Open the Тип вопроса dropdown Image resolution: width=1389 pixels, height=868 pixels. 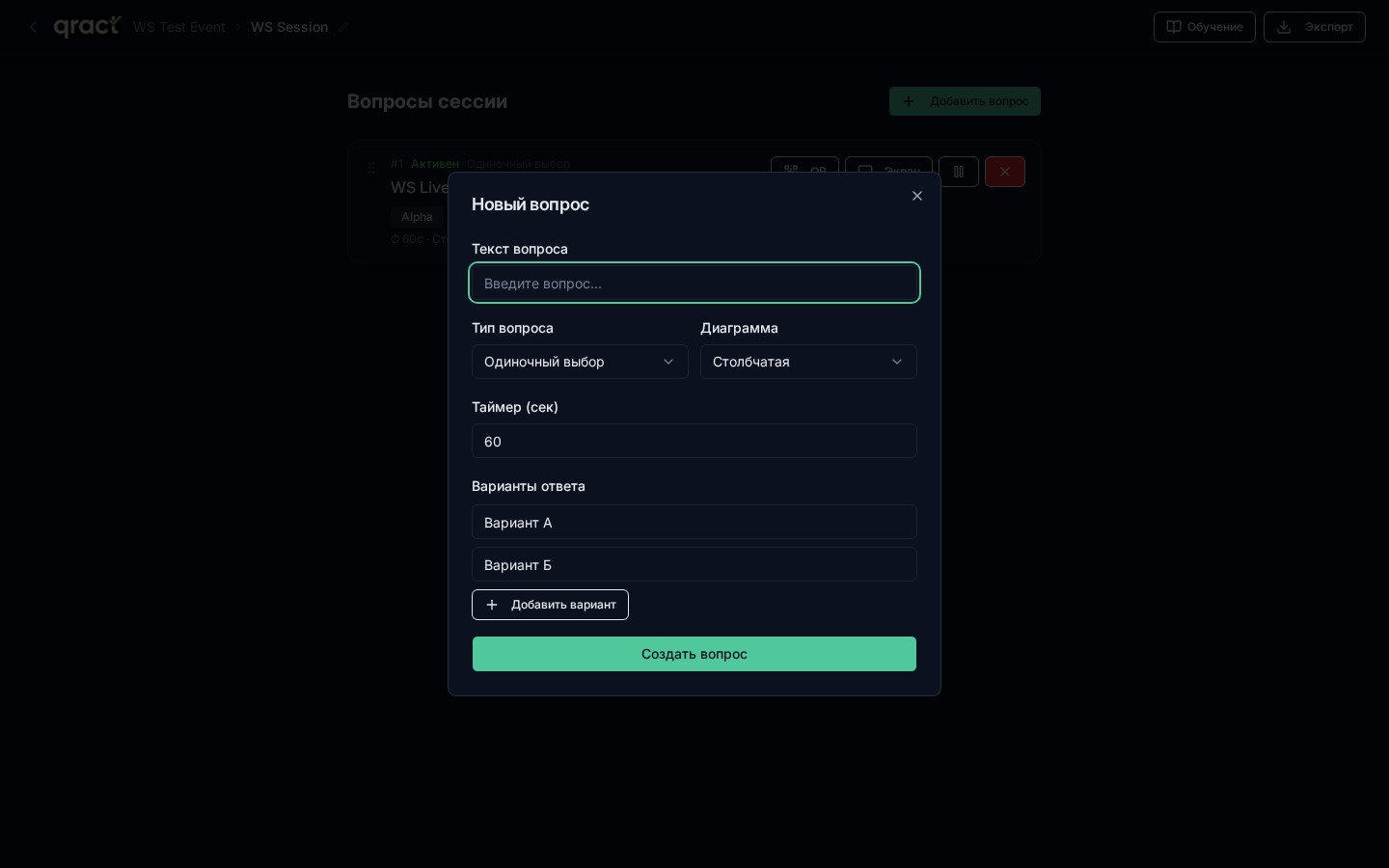[580, 362]
